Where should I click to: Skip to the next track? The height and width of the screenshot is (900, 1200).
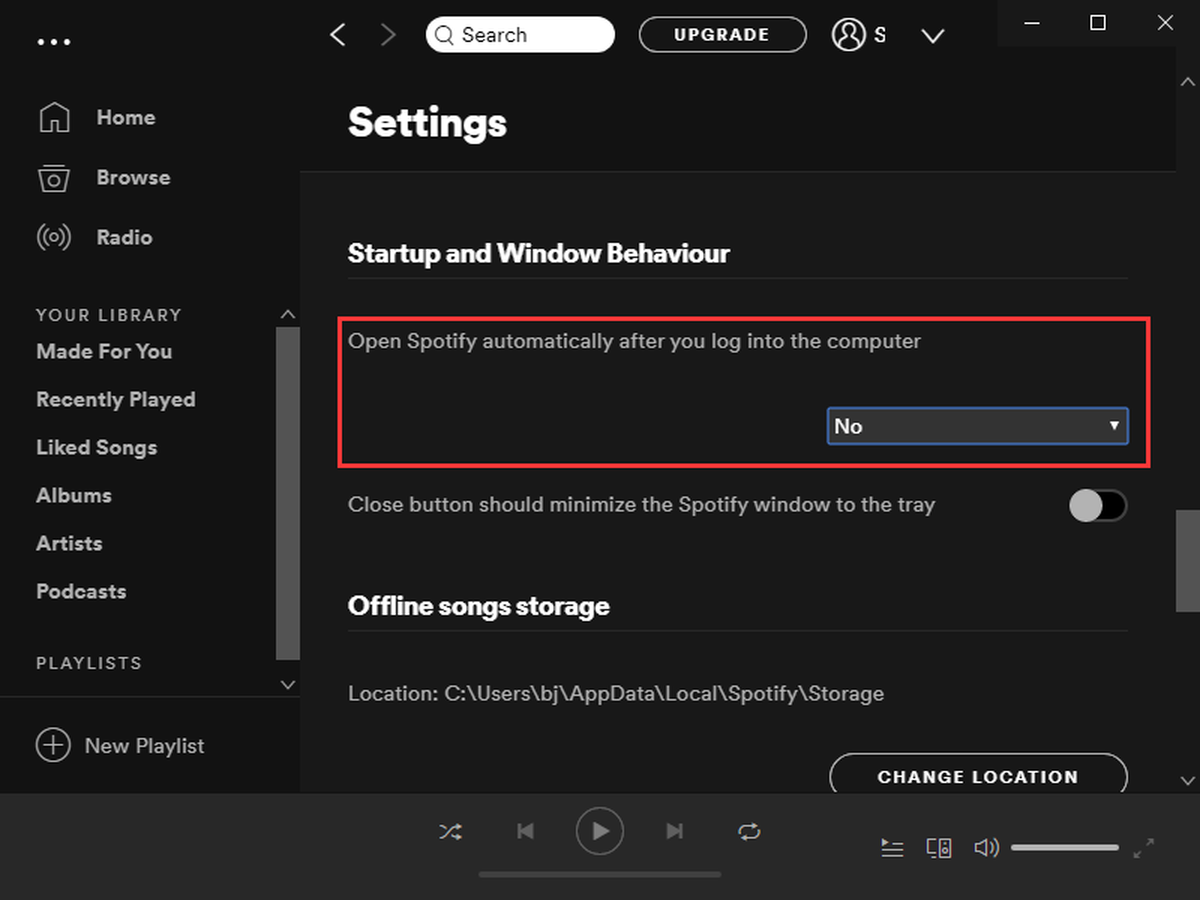[x=675, y=831]
